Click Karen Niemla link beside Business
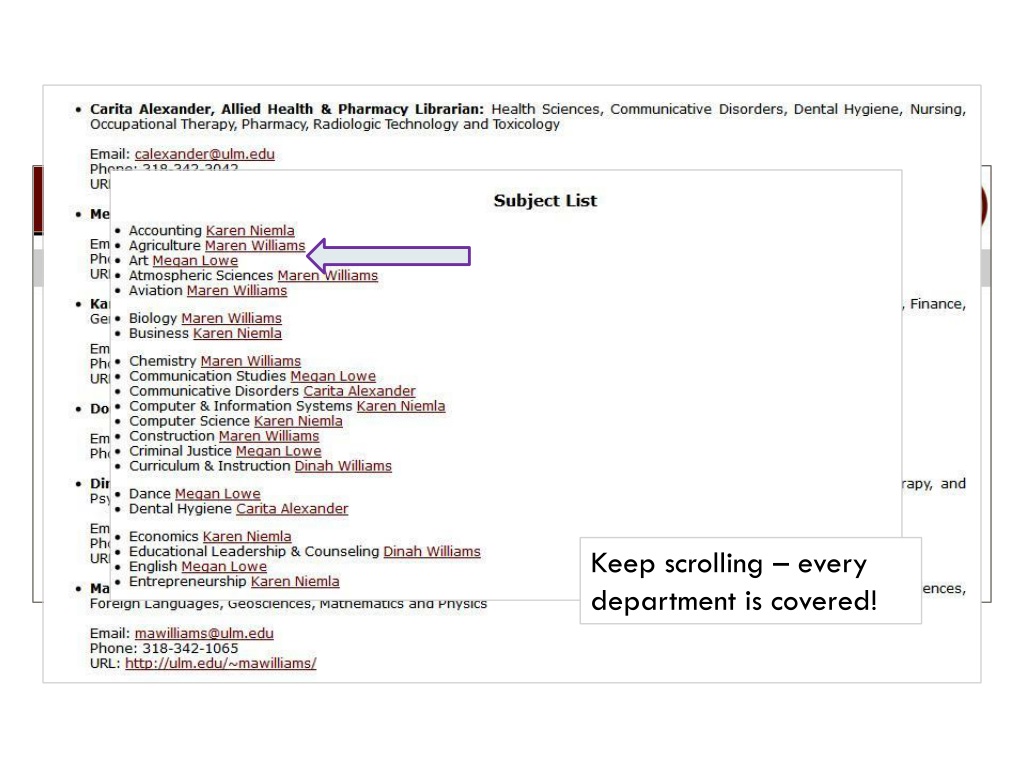 237,333
